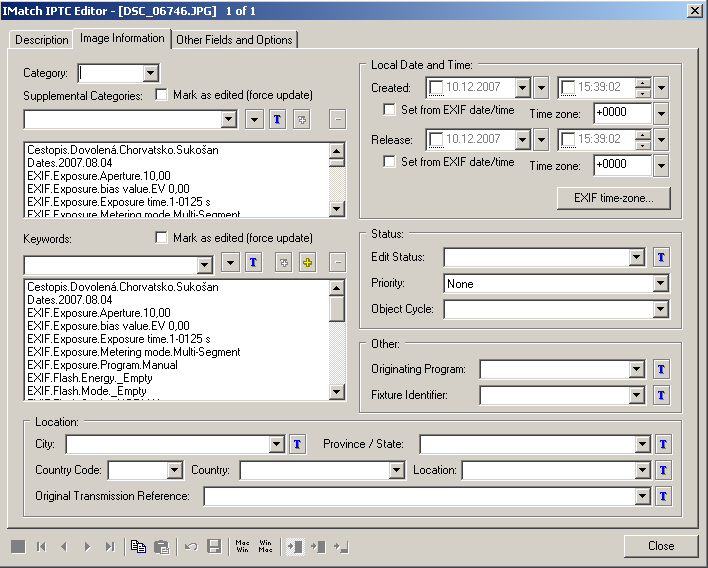This screenshot has height=568, width=708.
Task: Tick the Created time checkbox
Action: pos(568,88)
